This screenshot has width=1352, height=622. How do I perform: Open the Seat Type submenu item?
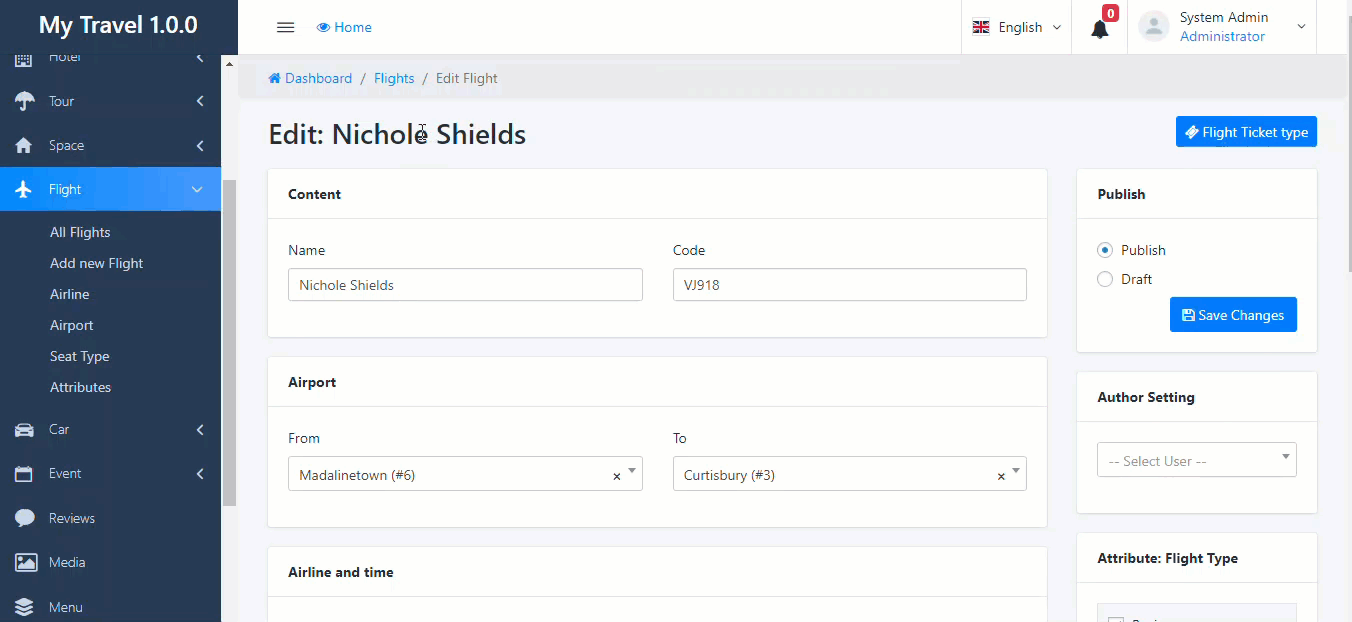tap(80, 356)
